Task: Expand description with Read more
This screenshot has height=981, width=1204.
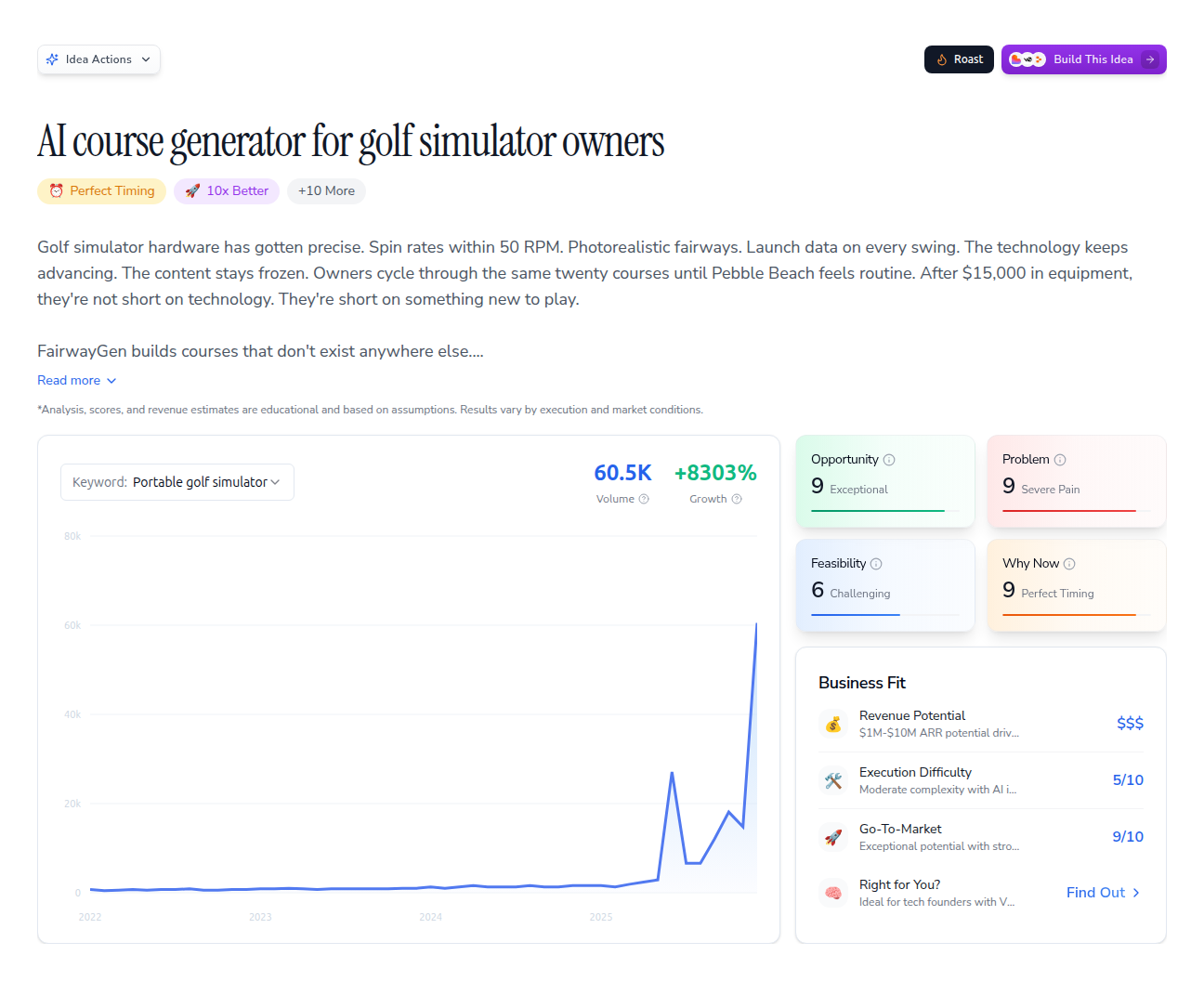Action: coord(77,381)
